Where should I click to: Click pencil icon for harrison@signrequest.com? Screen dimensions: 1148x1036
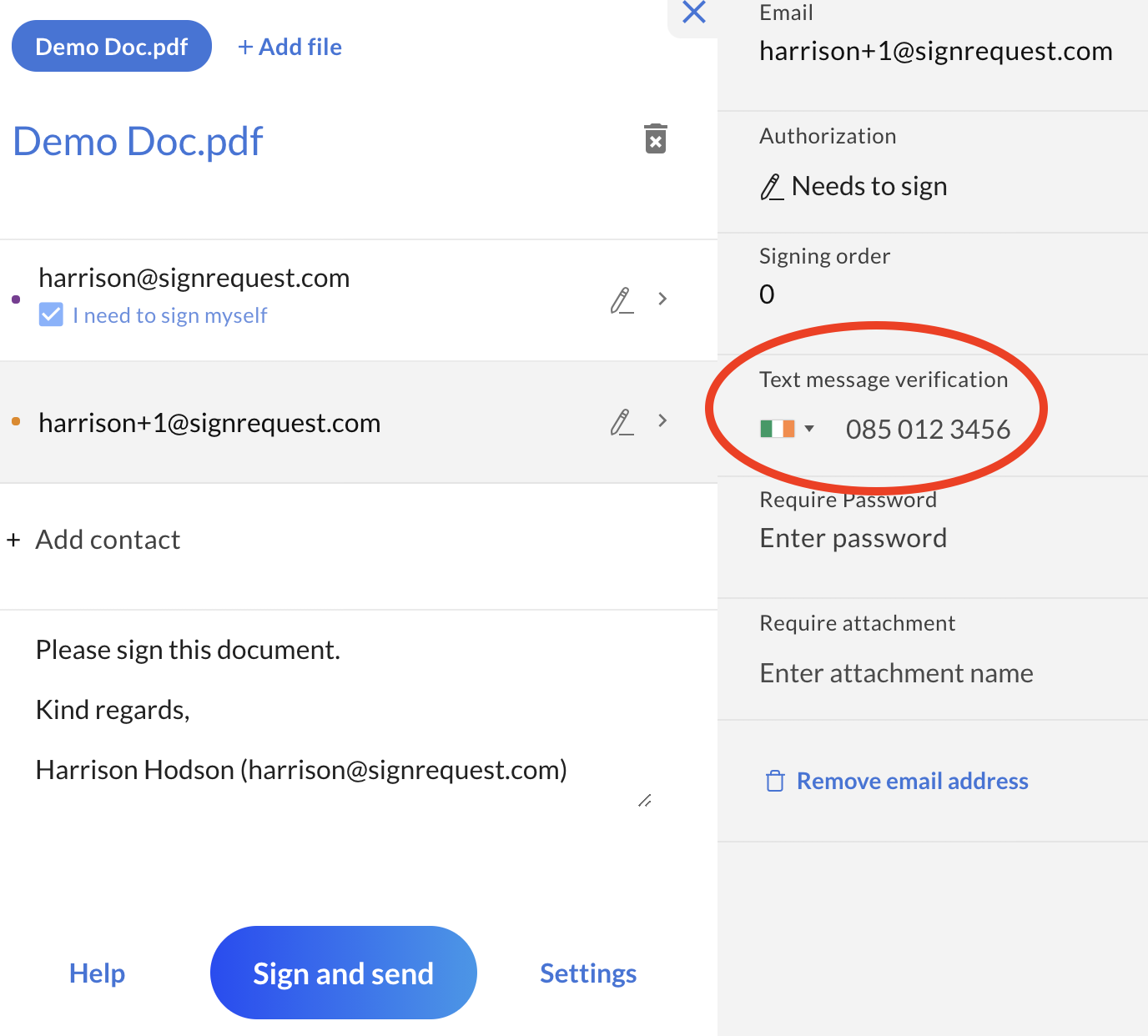pos(622,300)
